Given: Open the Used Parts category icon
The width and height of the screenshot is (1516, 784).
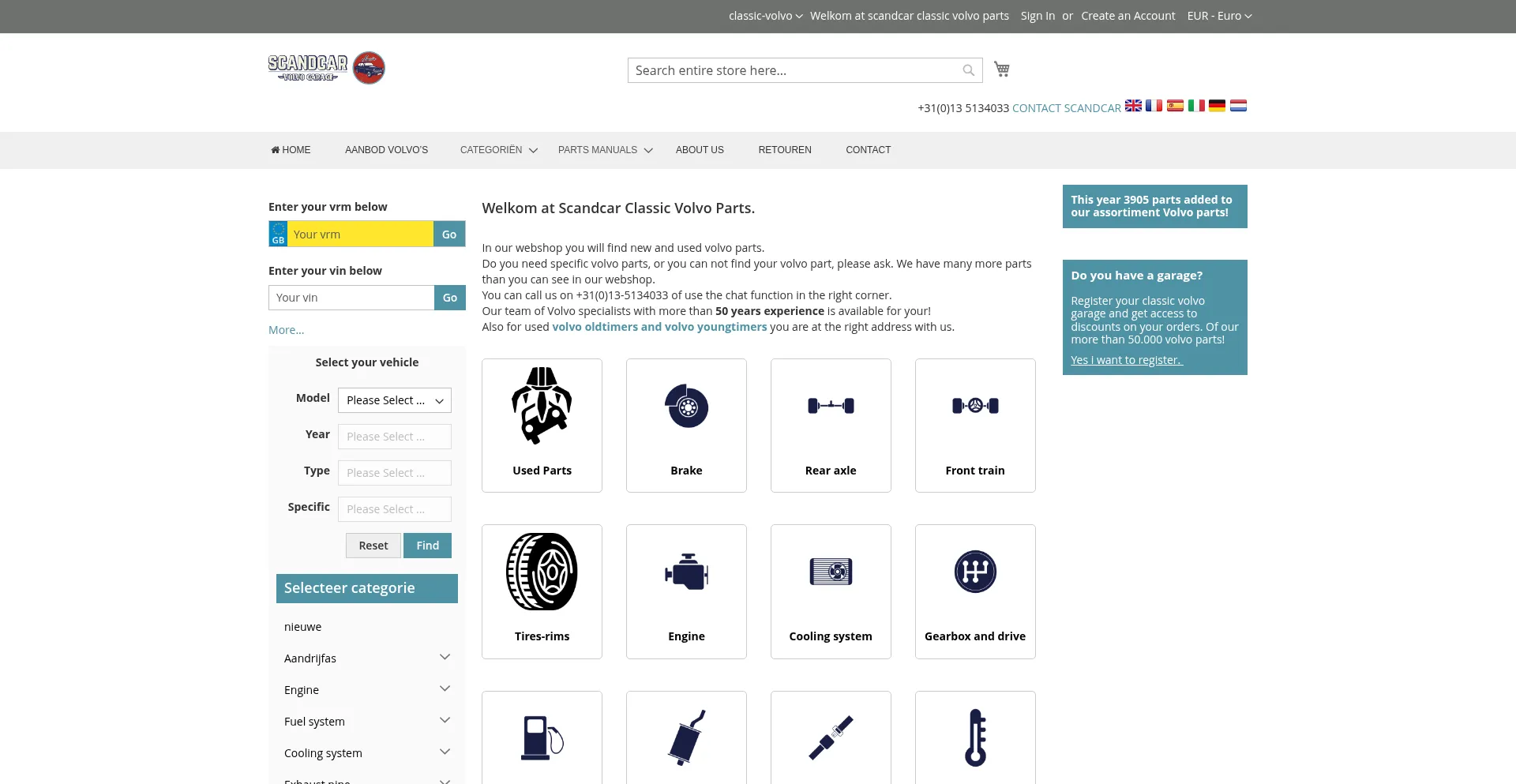Looking at the screenshot, I should pos(542,406).
